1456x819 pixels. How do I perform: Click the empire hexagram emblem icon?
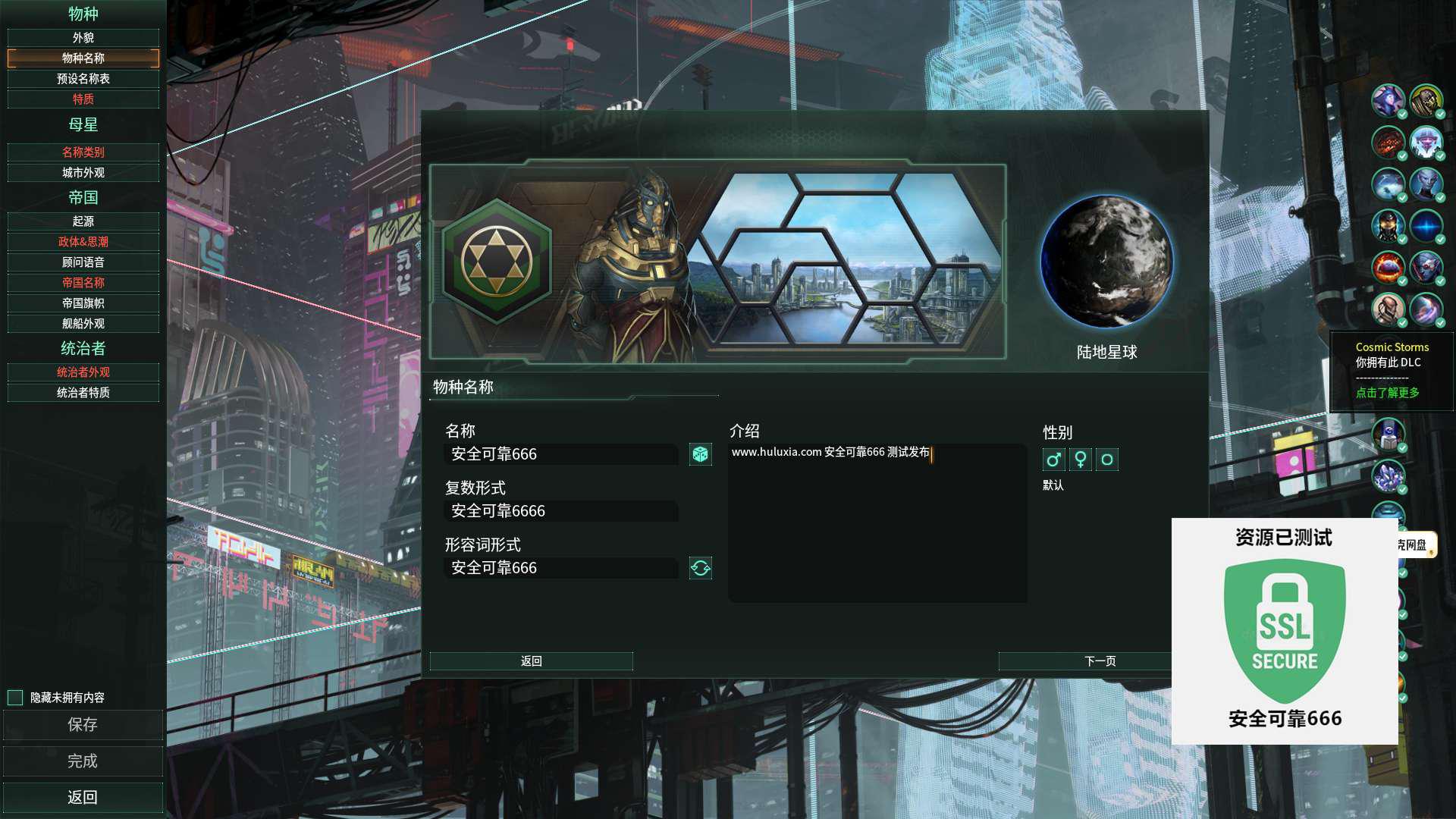[497, 262]
